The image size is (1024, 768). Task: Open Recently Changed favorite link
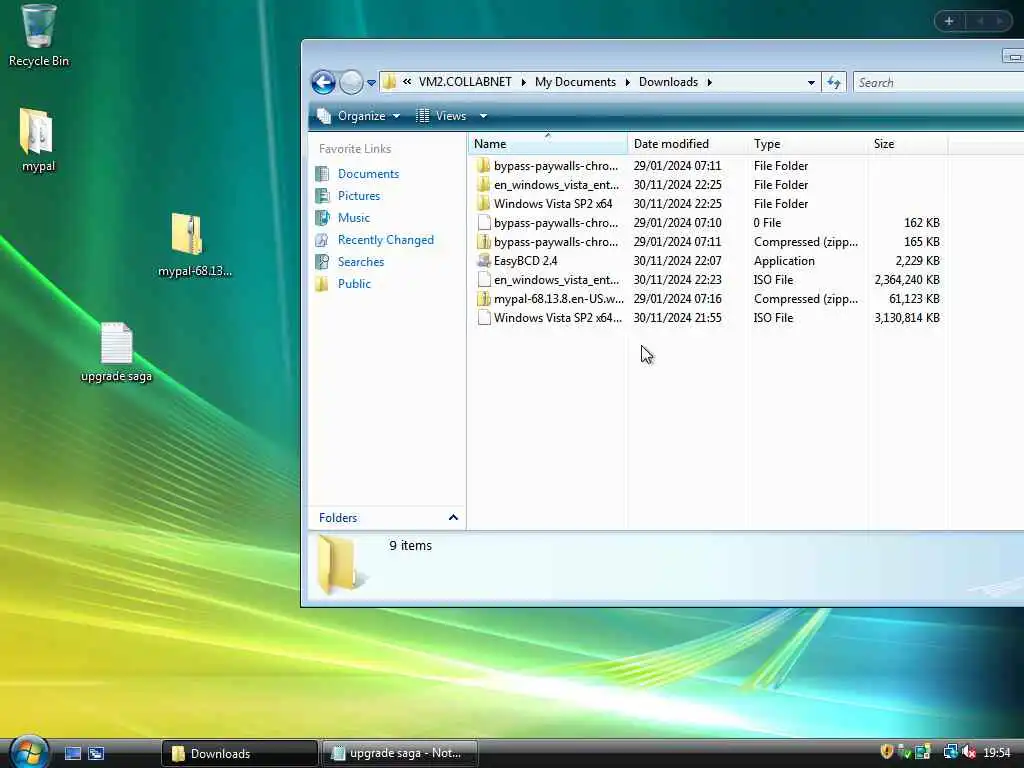pos(385,240)
